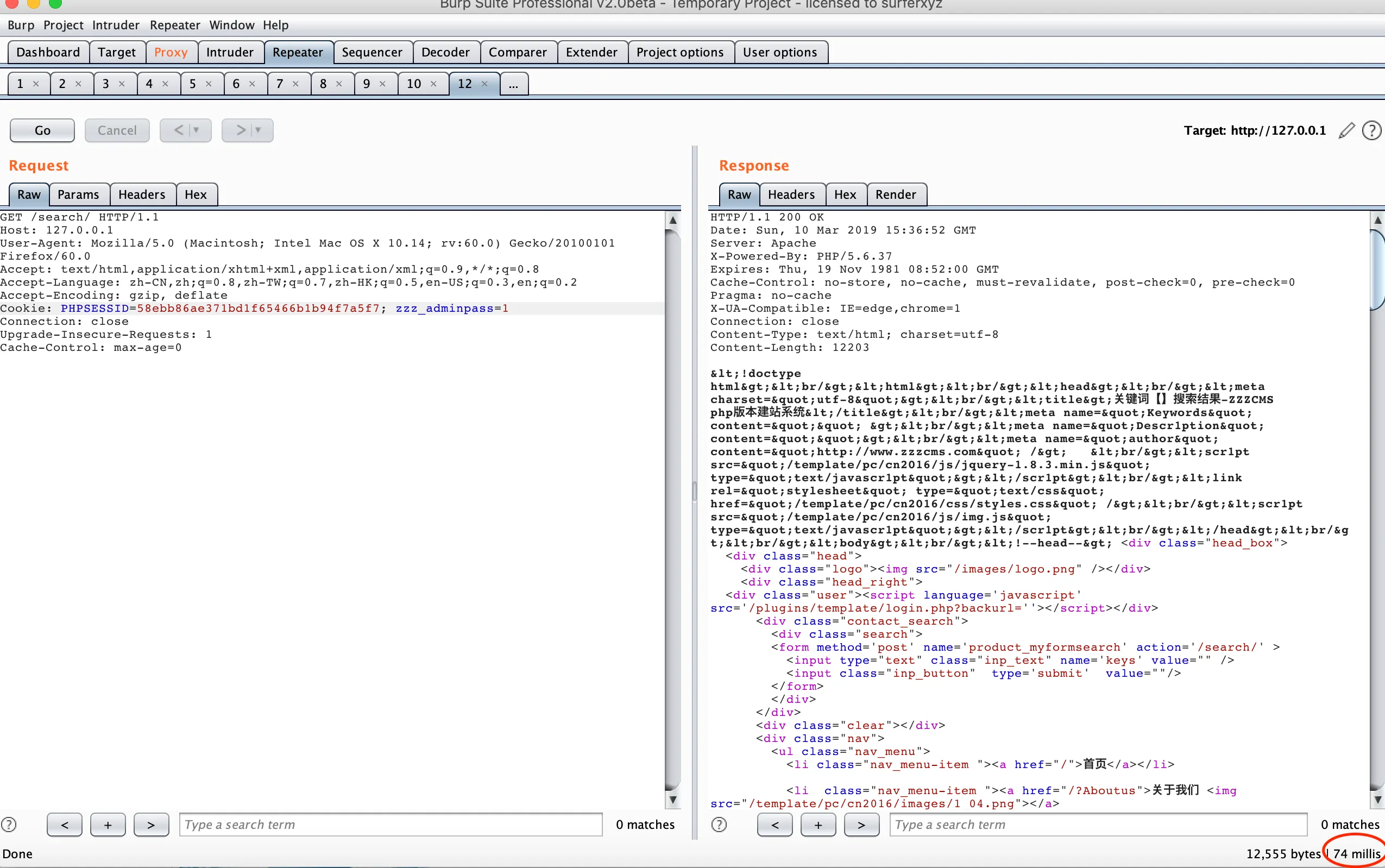Viewport: 1385px width, 868px height.
Task: Go to previous match in request search
Action: [64, 825]
